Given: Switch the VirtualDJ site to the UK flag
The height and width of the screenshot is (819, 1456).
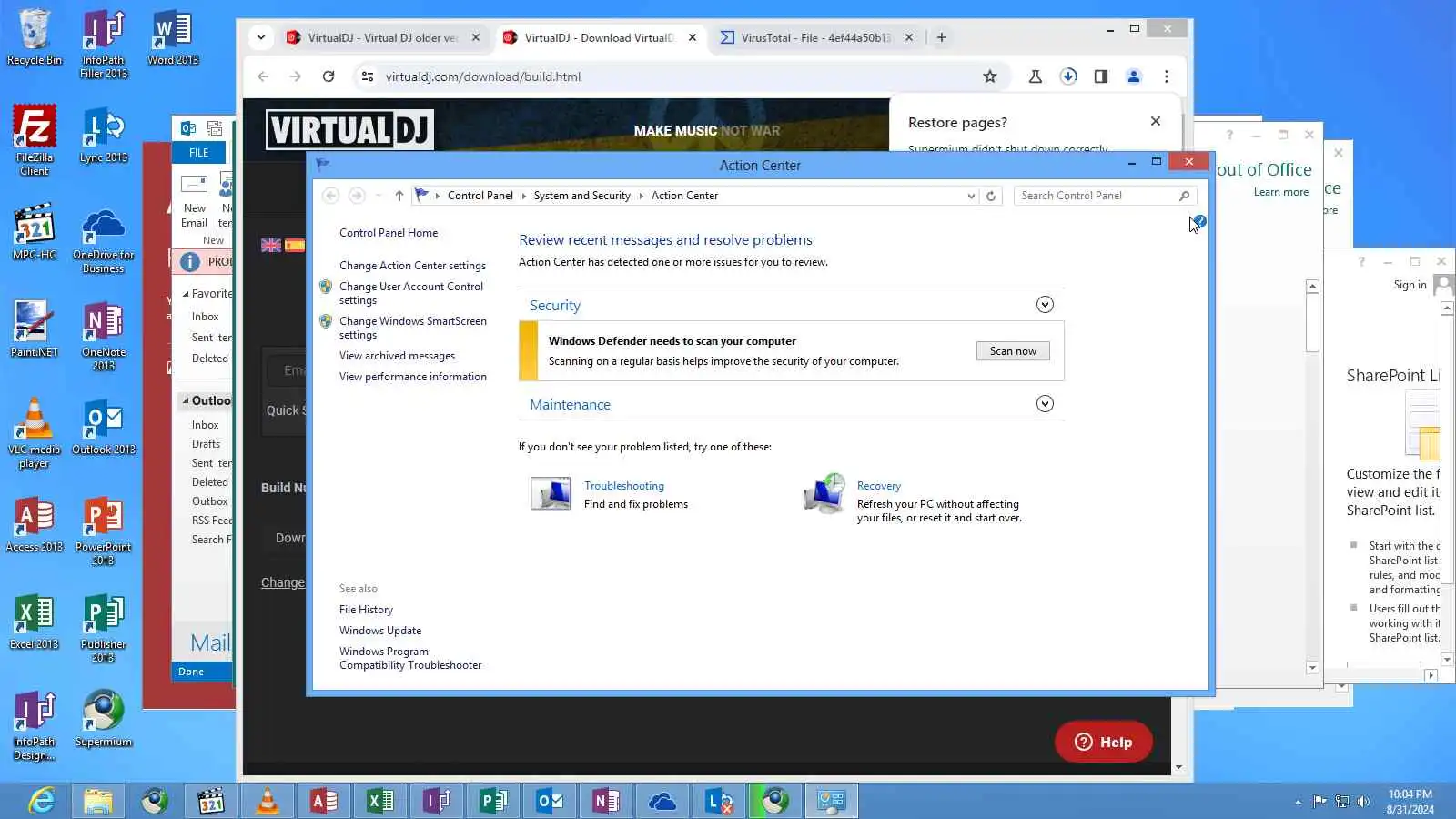Looking at the screenshot, I should pos(271,245).
